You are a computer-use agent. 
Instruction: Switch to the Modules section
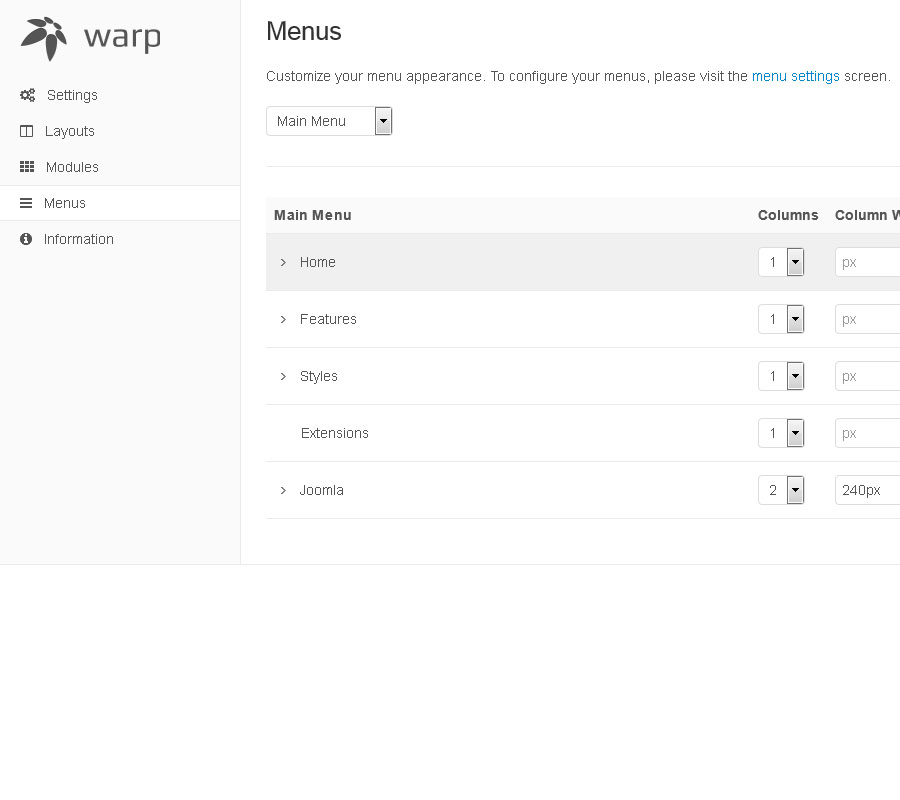coord(72,167)
